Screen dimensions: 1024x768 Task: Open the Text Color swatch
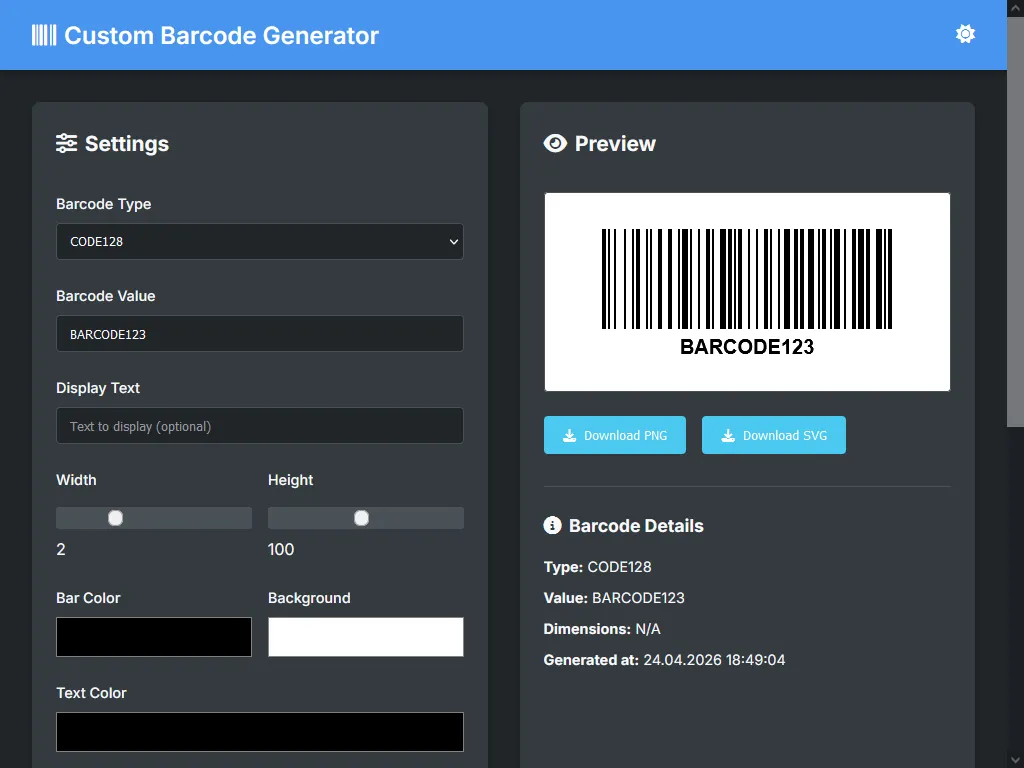pyautogui.click(x=260, y=732)
